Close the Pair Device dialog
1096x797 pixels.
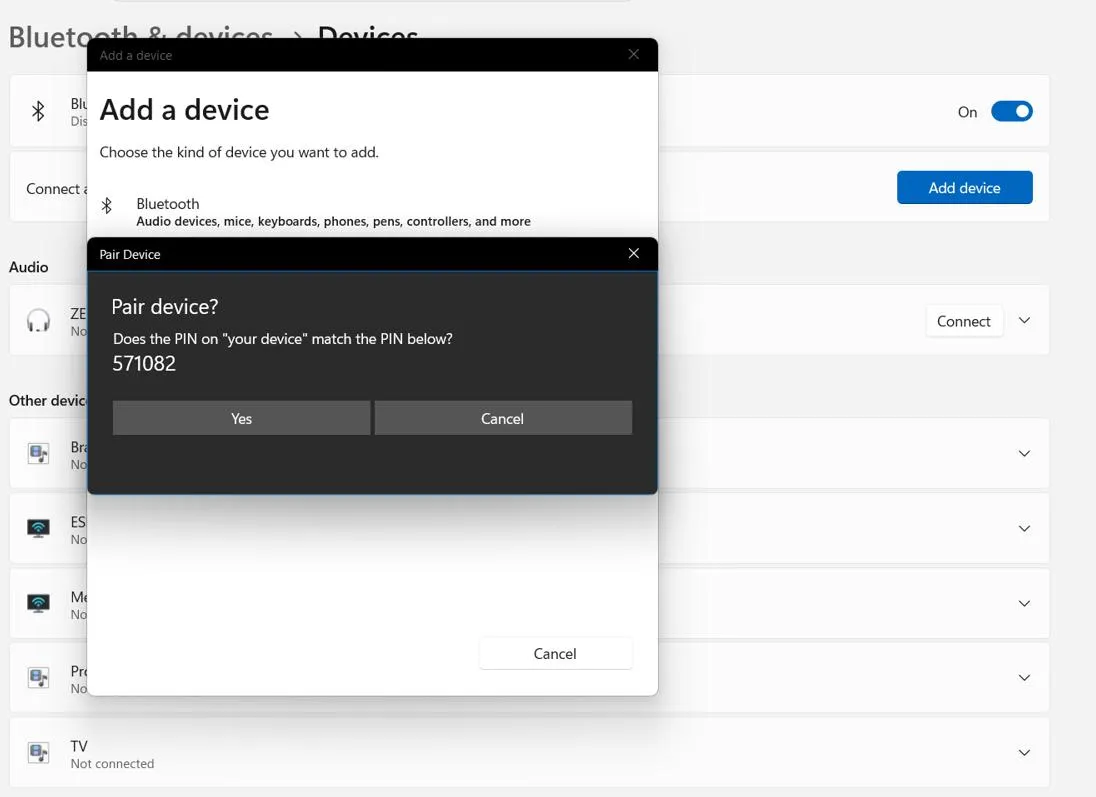(633, 253)
